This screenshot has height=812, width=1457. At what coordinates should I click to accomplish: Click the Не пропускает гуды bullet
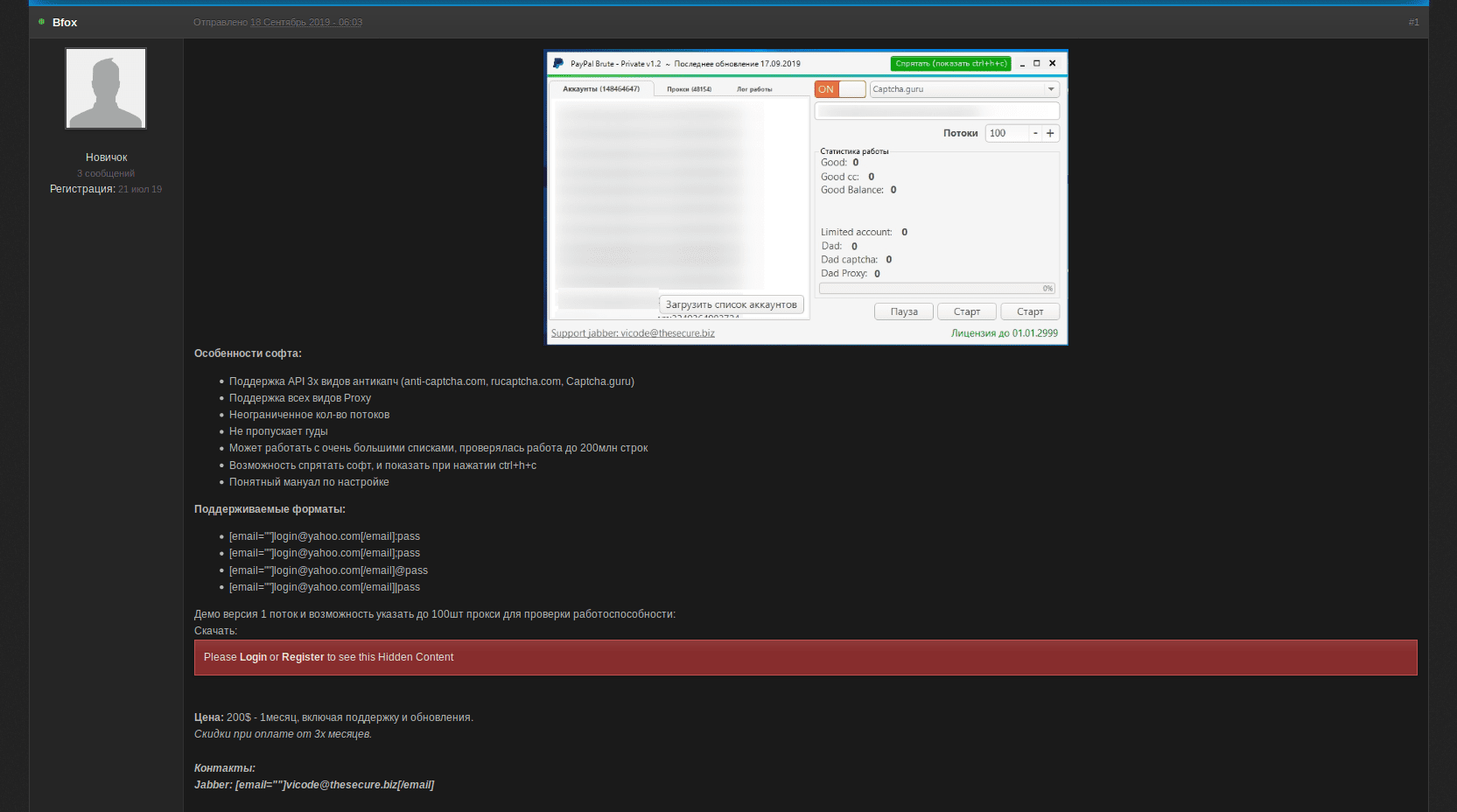pyautogui.click(x=278, y=431)
